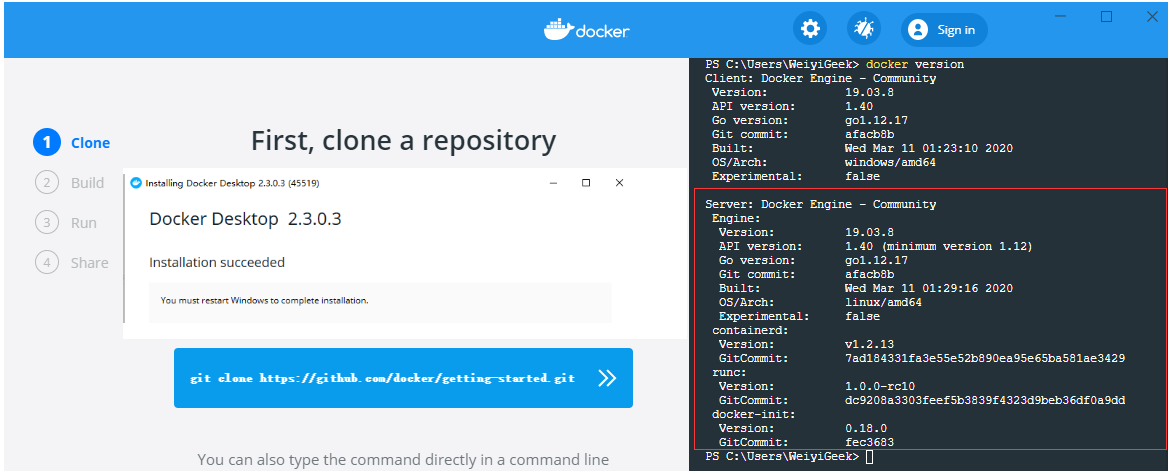
Task: Maximize the main Docker window
Action: pyautogui.click(x=1107, y=16)
